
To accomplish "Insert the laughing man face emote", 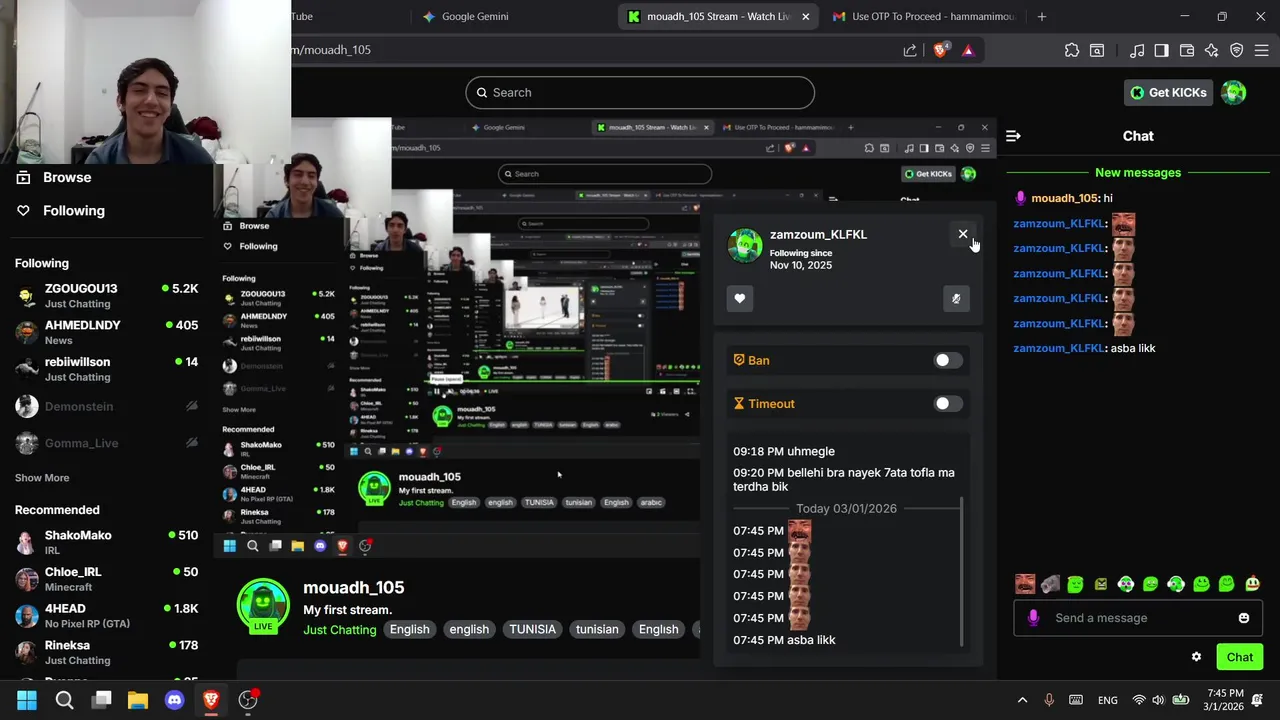I will pos(1025,584).
